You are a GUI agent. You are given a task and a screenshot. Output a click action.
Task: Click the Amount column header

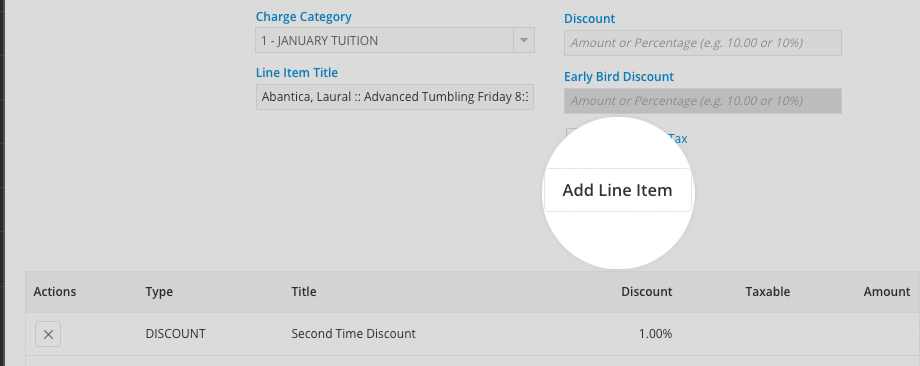[x=887, y=292]
